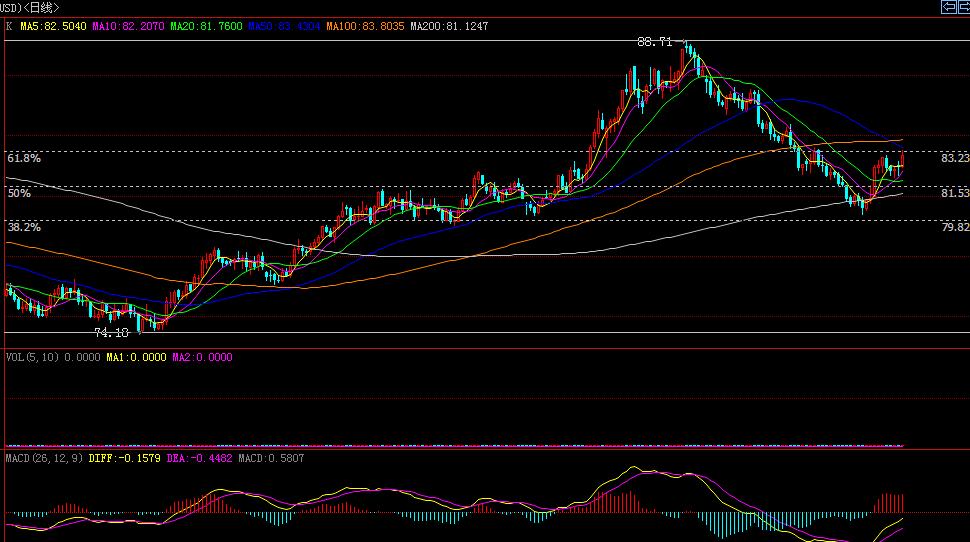Click the right arrow navigation icon

pyautogui.click(x=964, y=7)
